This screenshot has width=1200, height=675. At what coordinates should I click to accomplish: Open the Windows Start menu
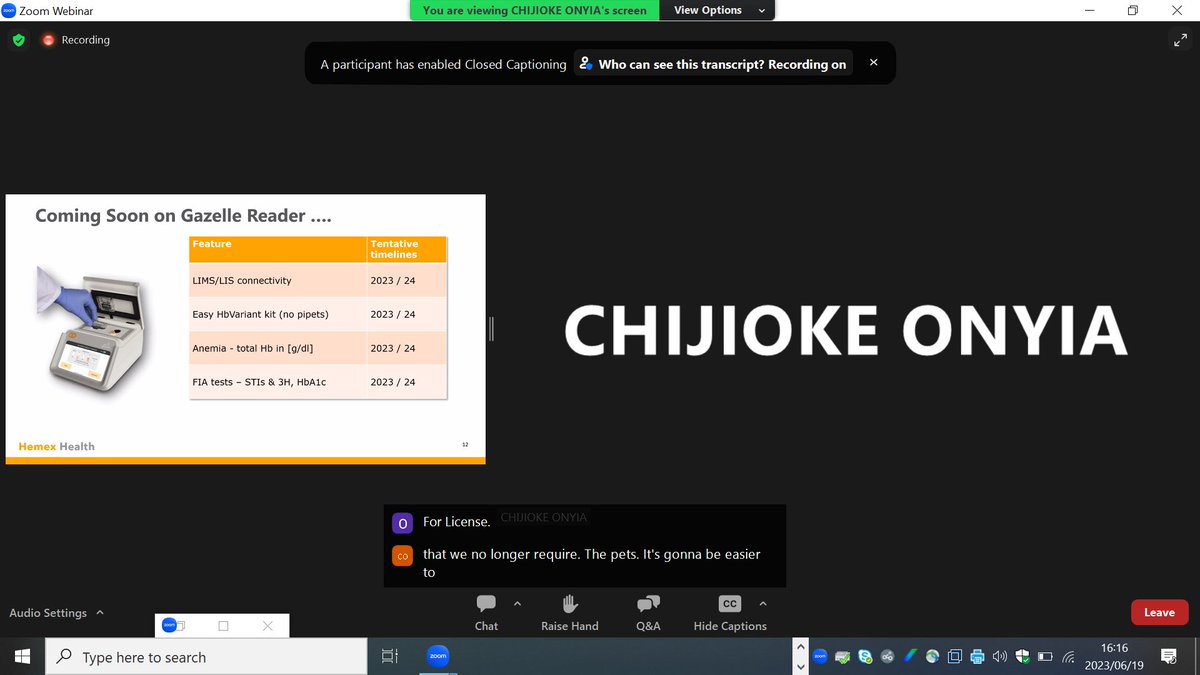[x=22, y=657]
